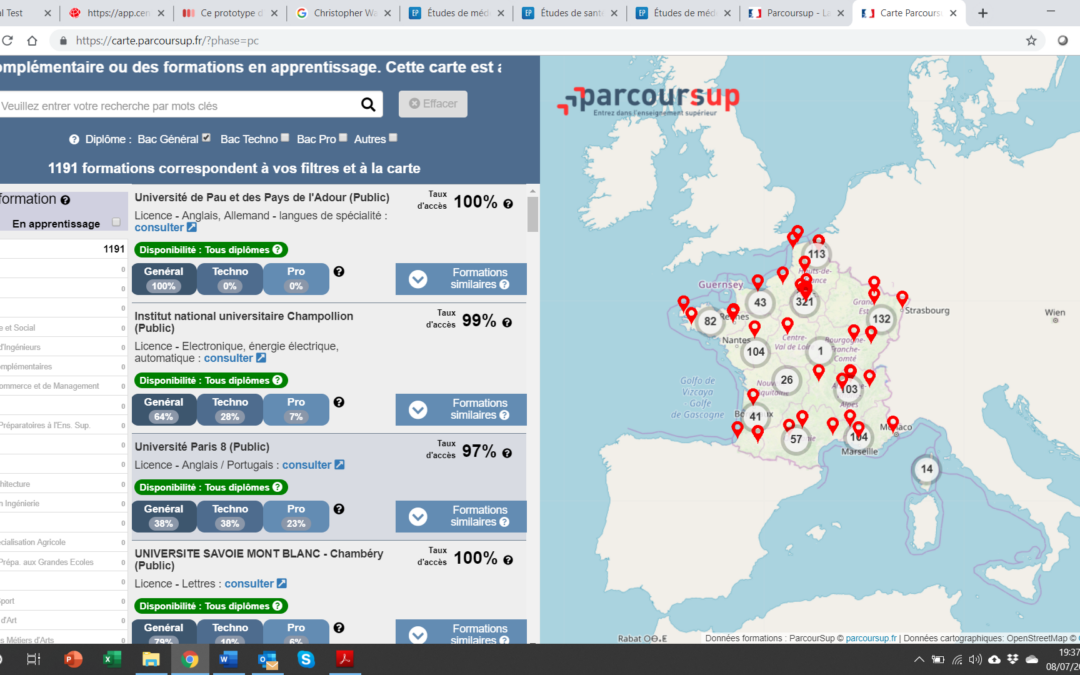Open PowerPoint from the taskbar
The width and height of the screenshot is (1080, 675).
click(x=73, y=659)
